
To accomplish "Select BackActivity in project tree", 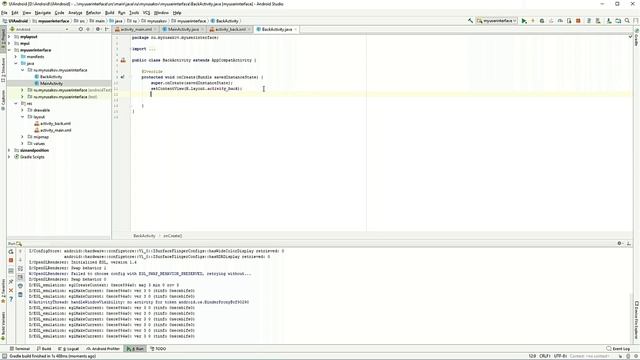I will [x=51, y=77].
